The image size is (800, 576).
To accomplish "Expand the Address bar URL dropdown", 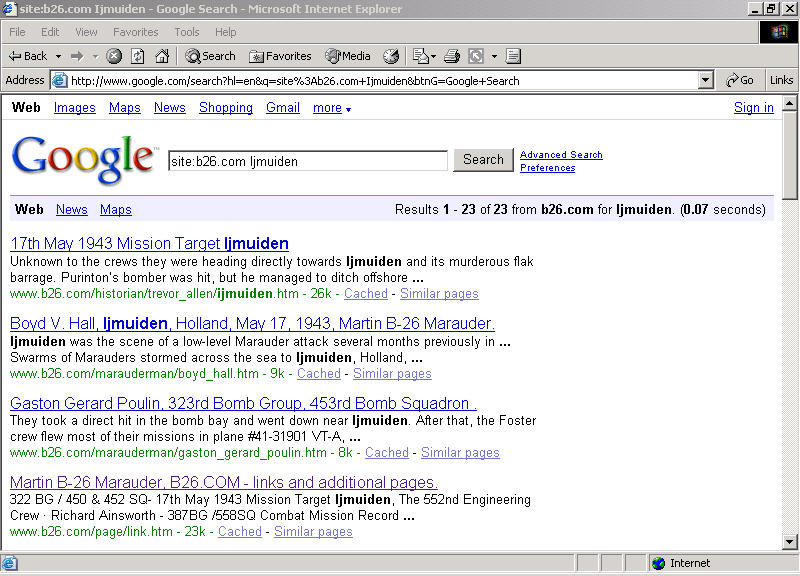I will [706, 80].
